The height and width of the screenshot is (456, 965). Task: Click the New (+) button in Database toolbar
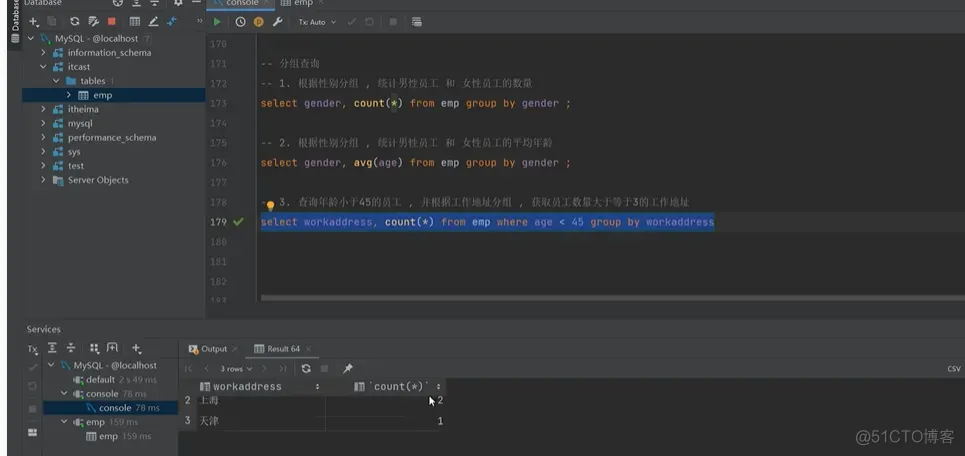coord(33,22)
